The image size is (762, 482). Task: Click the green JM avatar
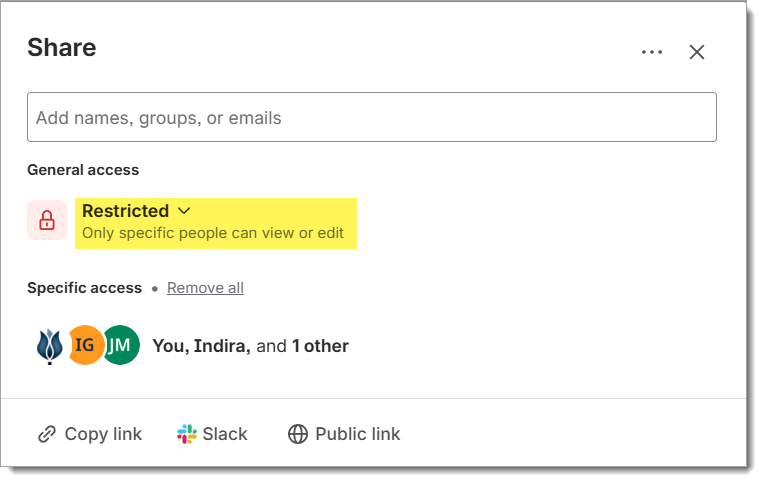pyautogui.click(x=120, y=345)
